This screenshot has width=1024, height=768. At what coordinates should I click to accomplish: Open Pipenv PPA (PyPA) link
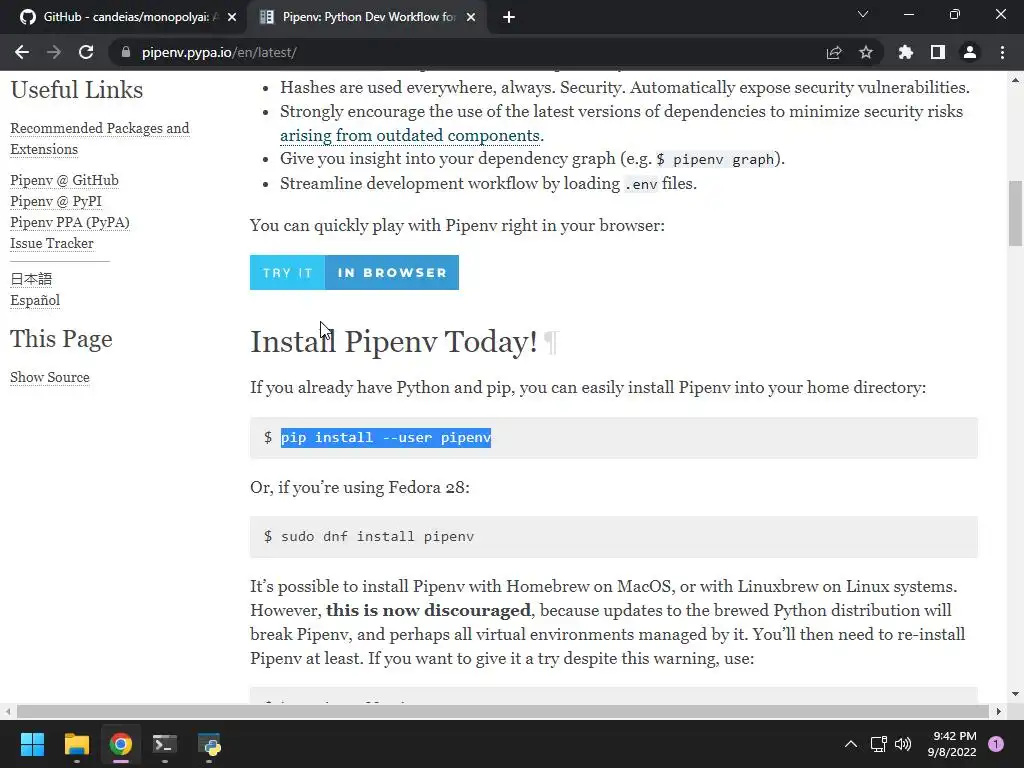click(70, 222)
